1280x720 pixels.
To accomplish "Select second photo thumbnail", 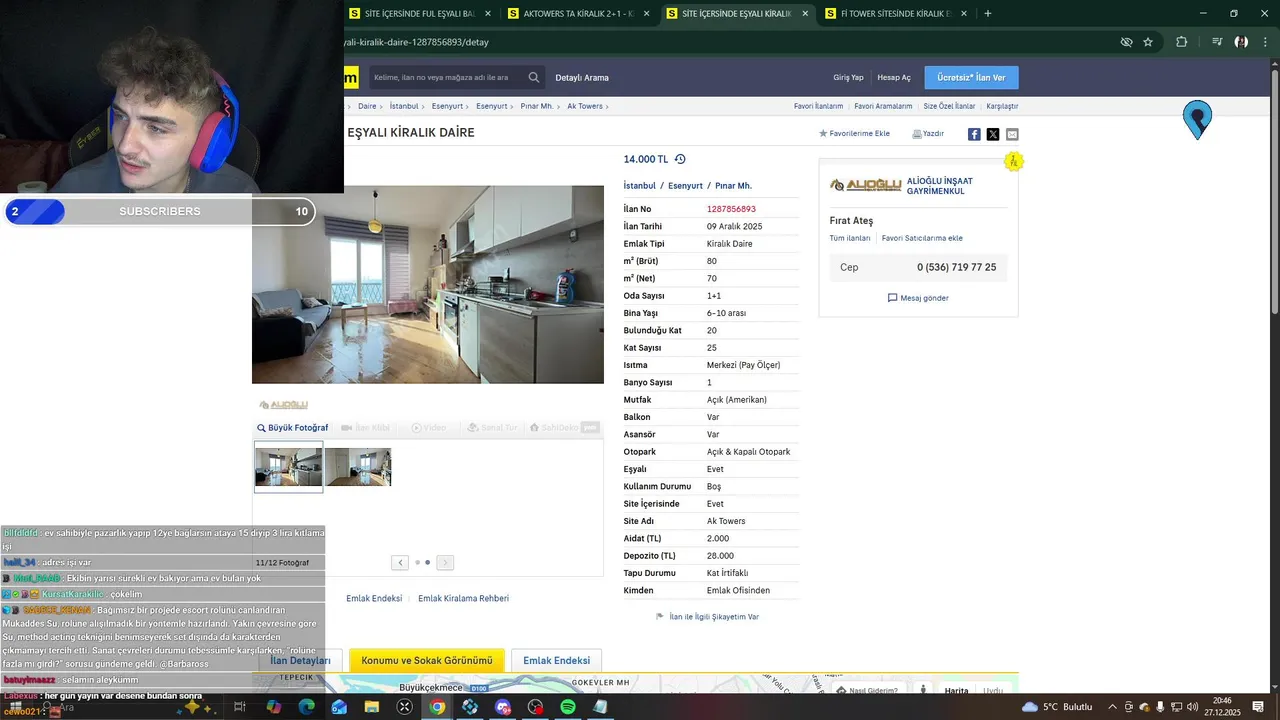I will click(x=358, y=467).
